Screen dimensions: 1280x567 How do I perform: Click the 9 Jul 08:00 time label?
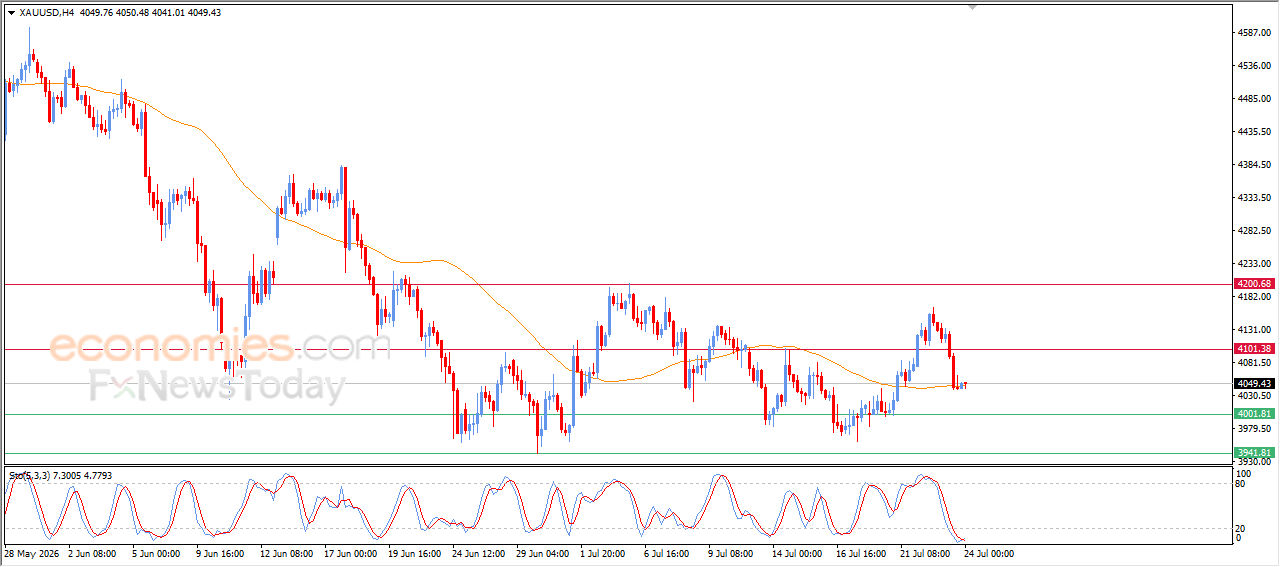731,553
